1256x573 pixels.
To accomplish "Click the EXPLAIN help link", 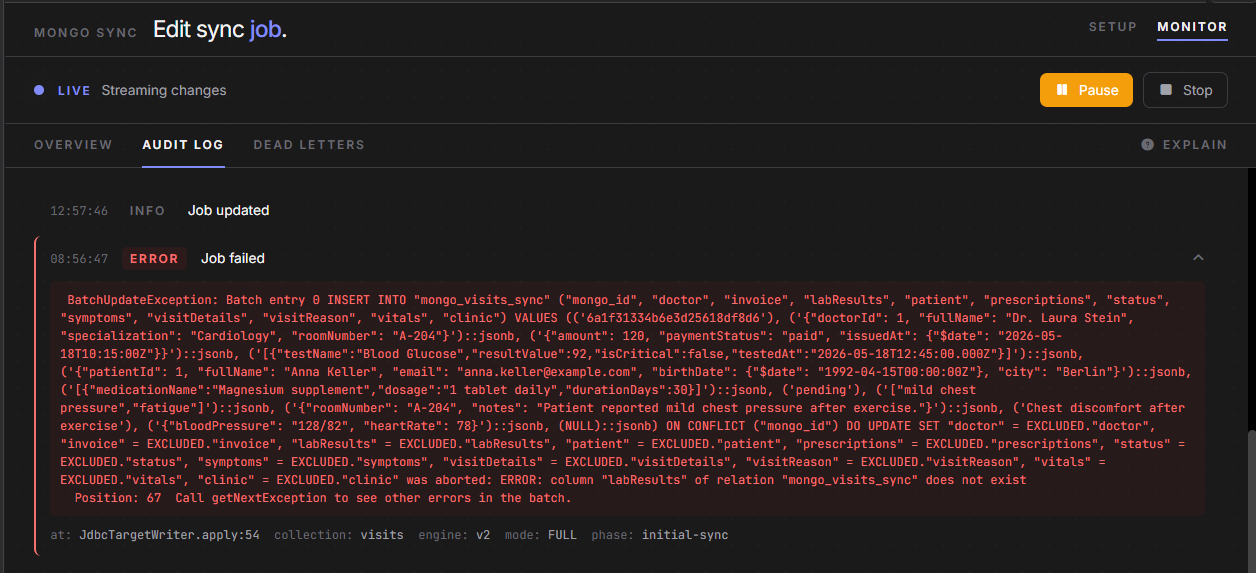I will (x=1184, y=145).
